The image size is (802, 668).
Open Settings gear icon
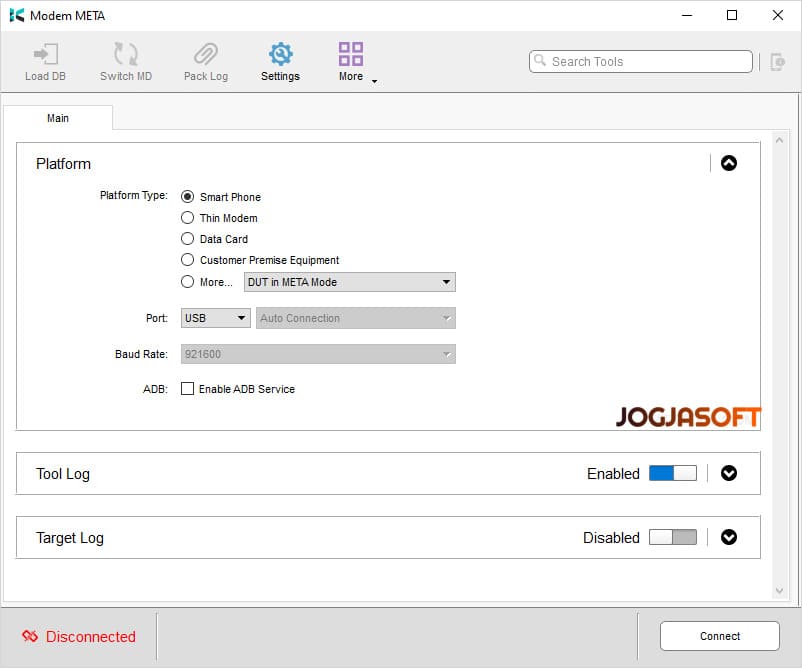point(280,55)
